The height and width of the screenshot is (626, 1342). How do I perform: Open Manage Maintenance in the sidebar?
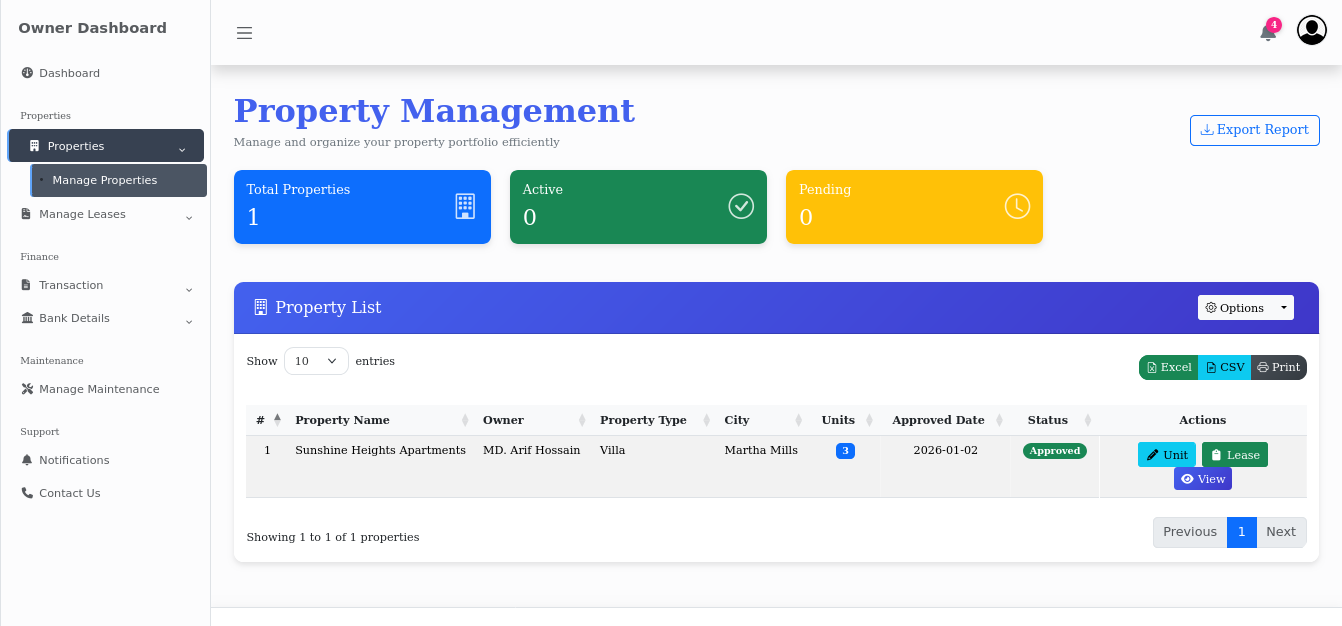point(98,389)
